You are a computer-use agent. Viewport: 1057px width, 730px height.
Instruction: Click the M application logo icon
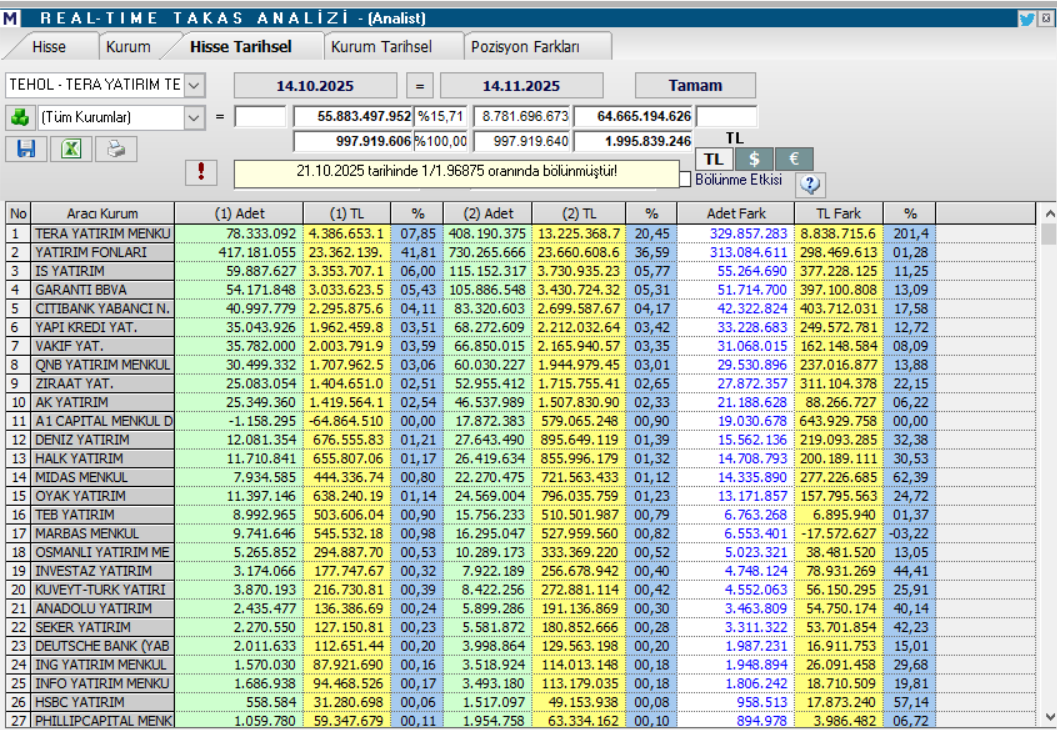10,18
